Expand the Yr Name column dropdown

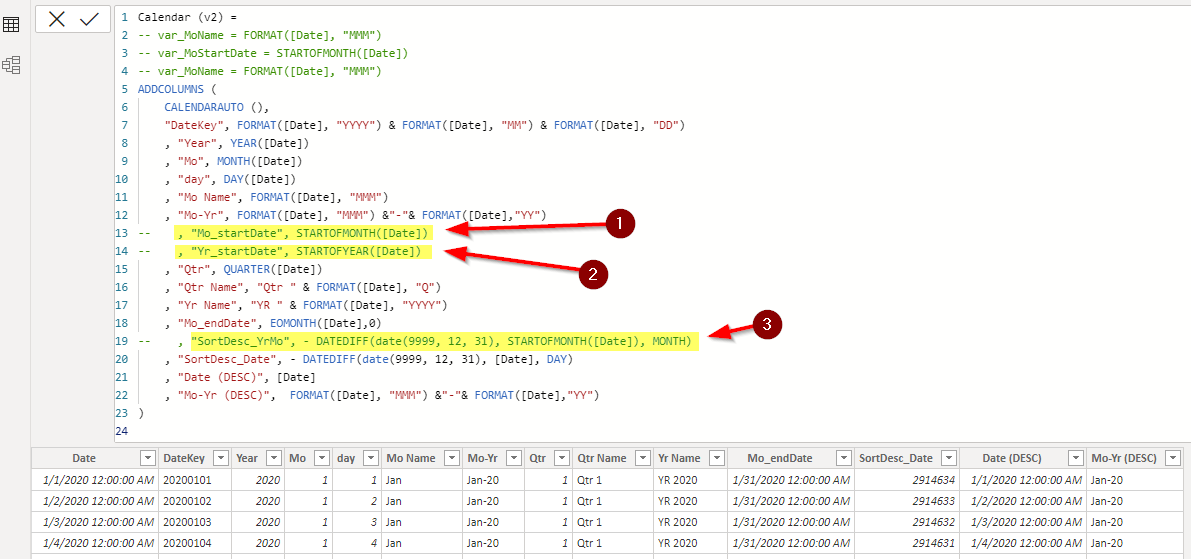[716, 458]
